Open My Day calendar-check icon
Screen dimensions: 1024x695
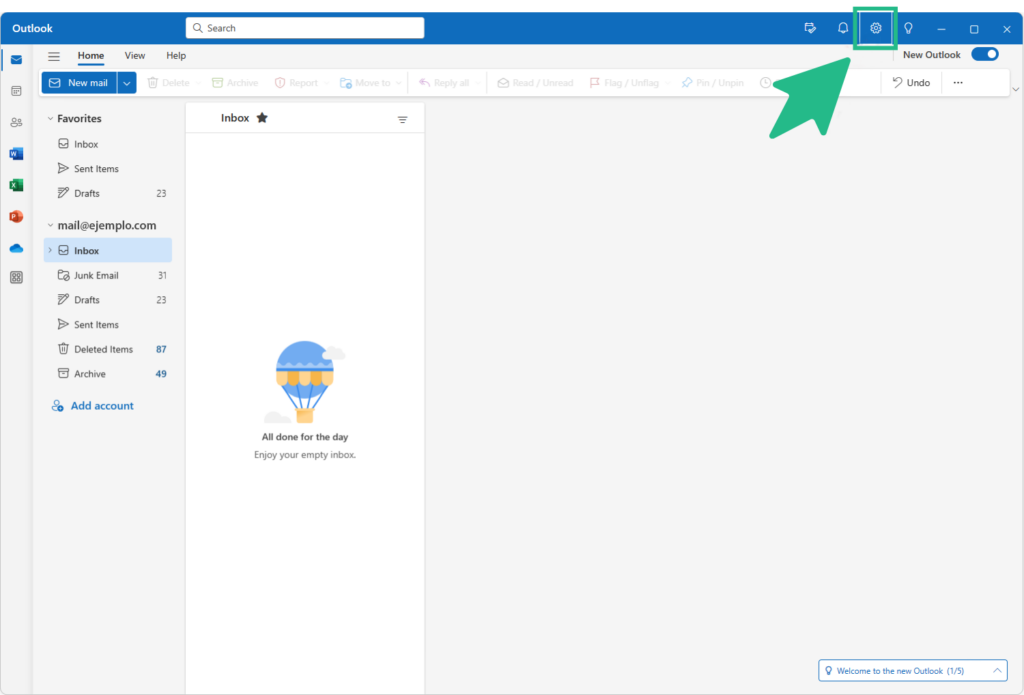(810, 28)
